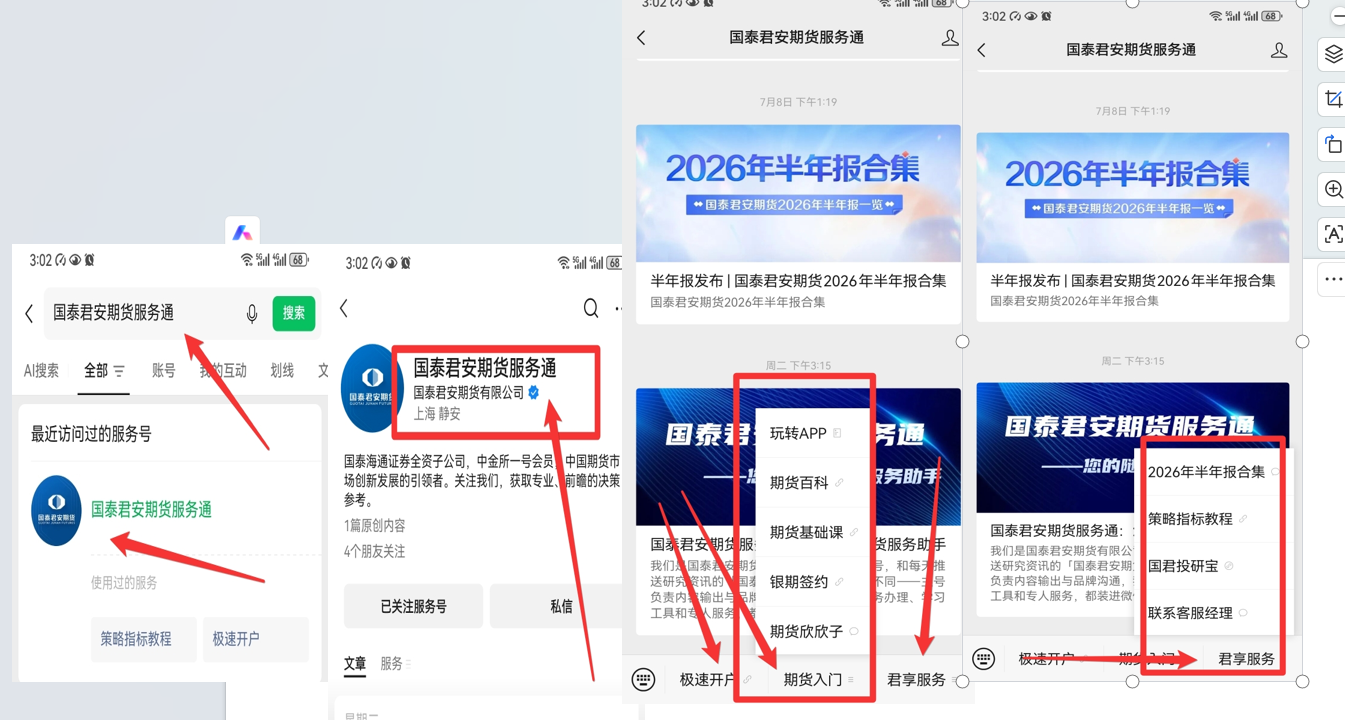Viewport: 1345px width, 720px height.
Task: Tap the blue verified badge after 国泰君安期货有限公司
Action: (x=534, y=393)
